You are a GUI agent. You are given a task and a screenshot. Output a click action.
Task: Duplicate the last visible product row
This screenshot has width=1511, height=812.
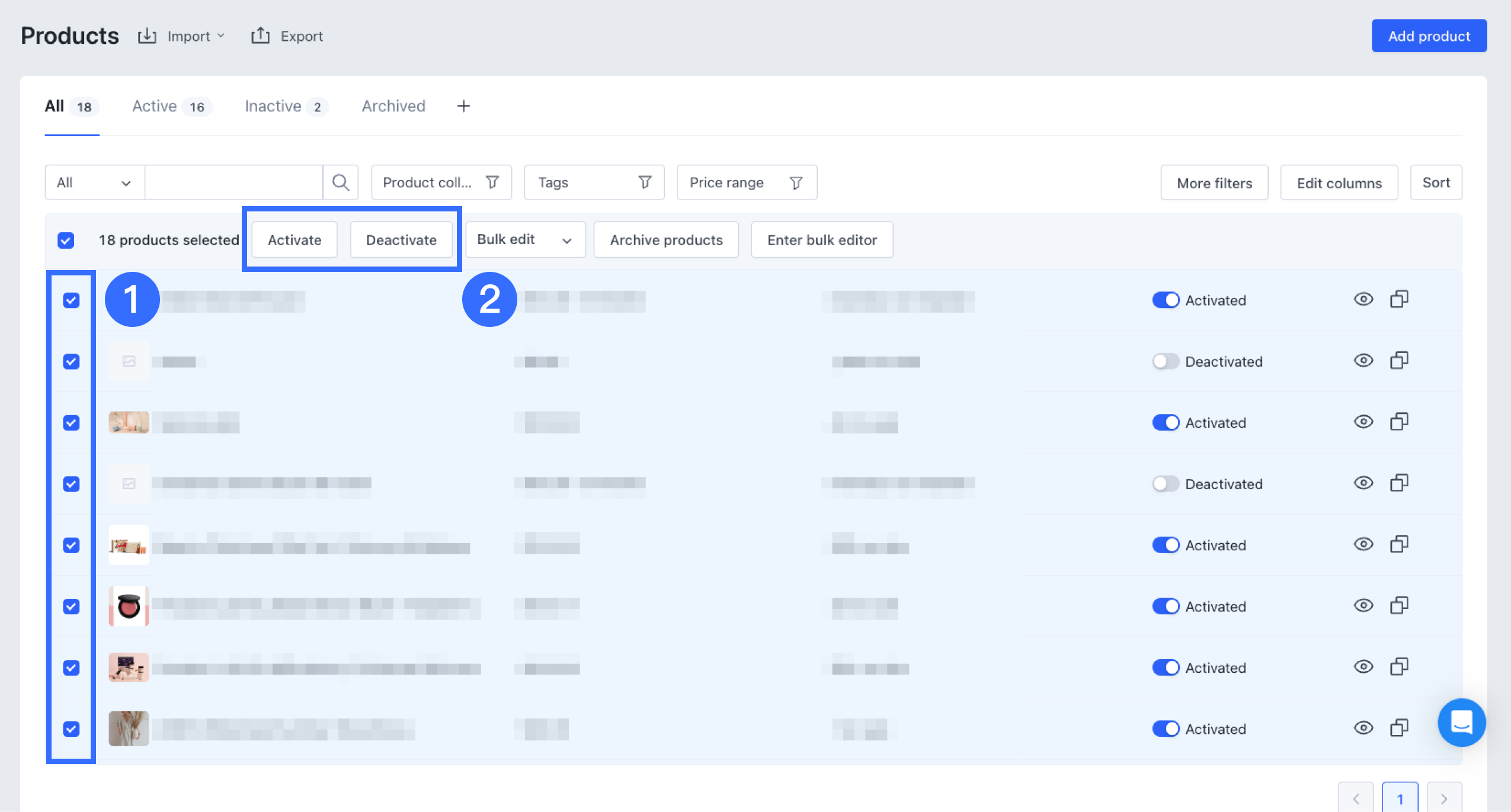click(x=1399, y=728)
